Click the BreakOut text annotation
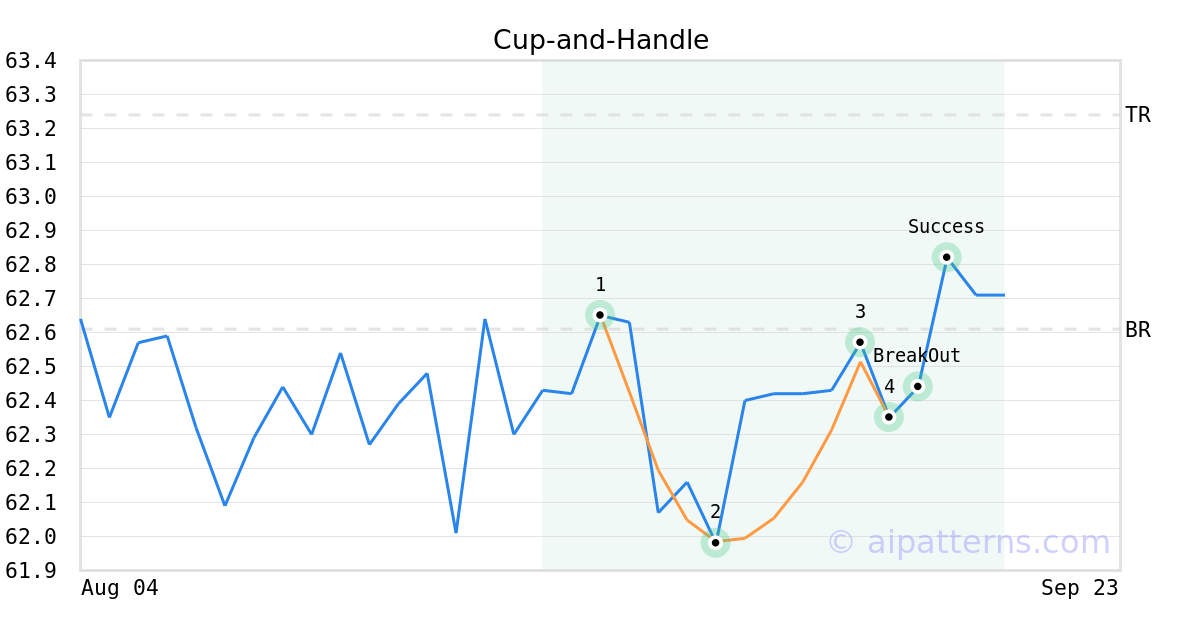Screen dimensions: 1200x630 tap(916, 356)
